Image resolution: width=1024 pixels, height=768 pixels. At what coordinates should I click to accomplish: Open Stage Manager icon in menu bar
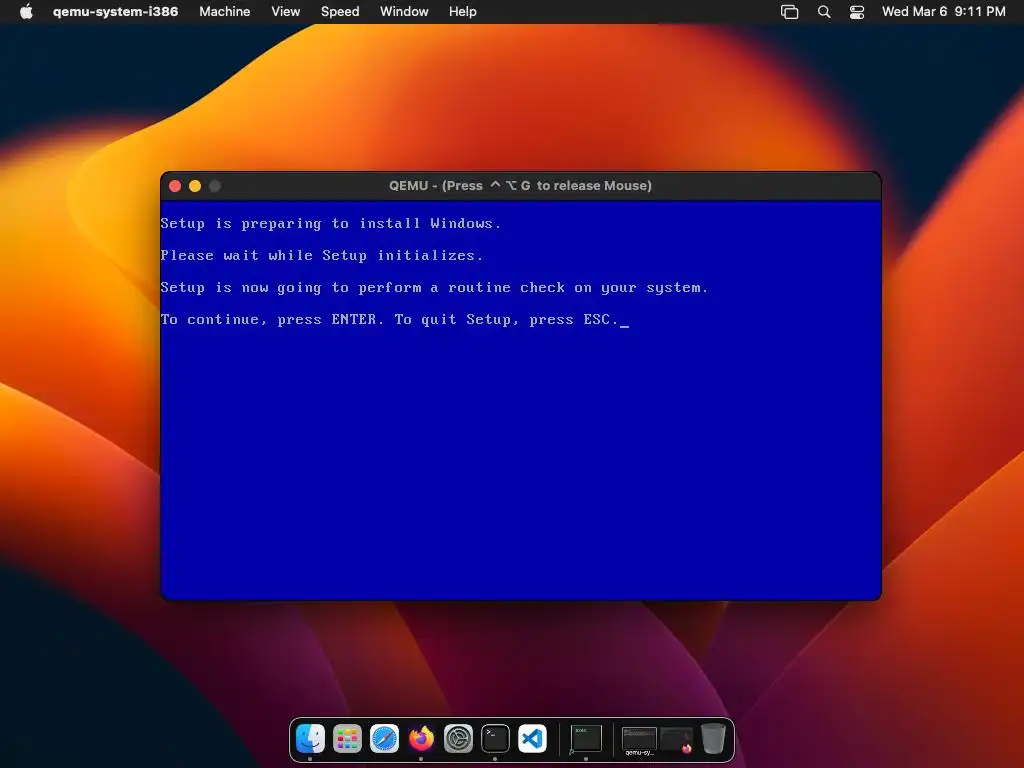[x=790, y=12]
